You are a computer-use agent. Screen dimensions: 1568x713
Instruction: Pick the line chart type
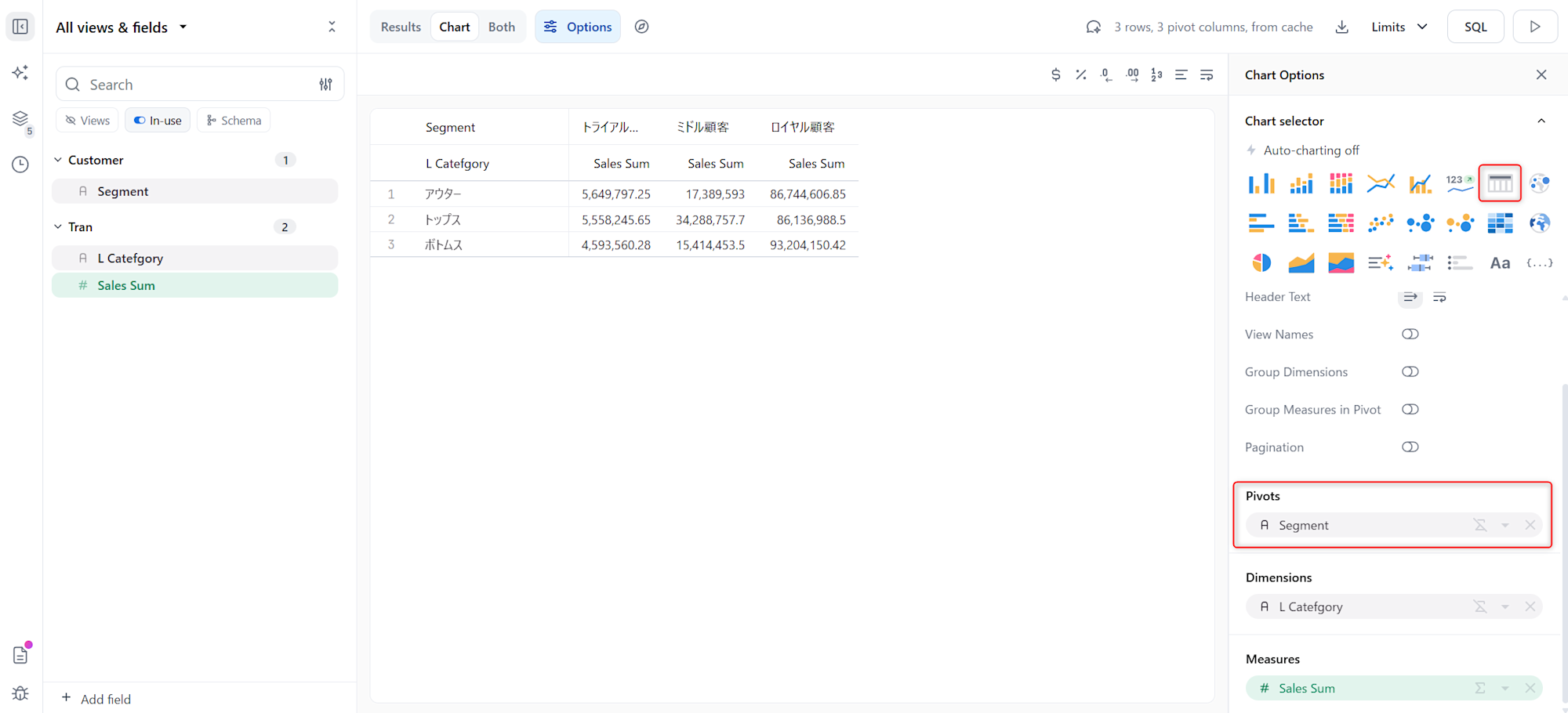click(1380, 183)
